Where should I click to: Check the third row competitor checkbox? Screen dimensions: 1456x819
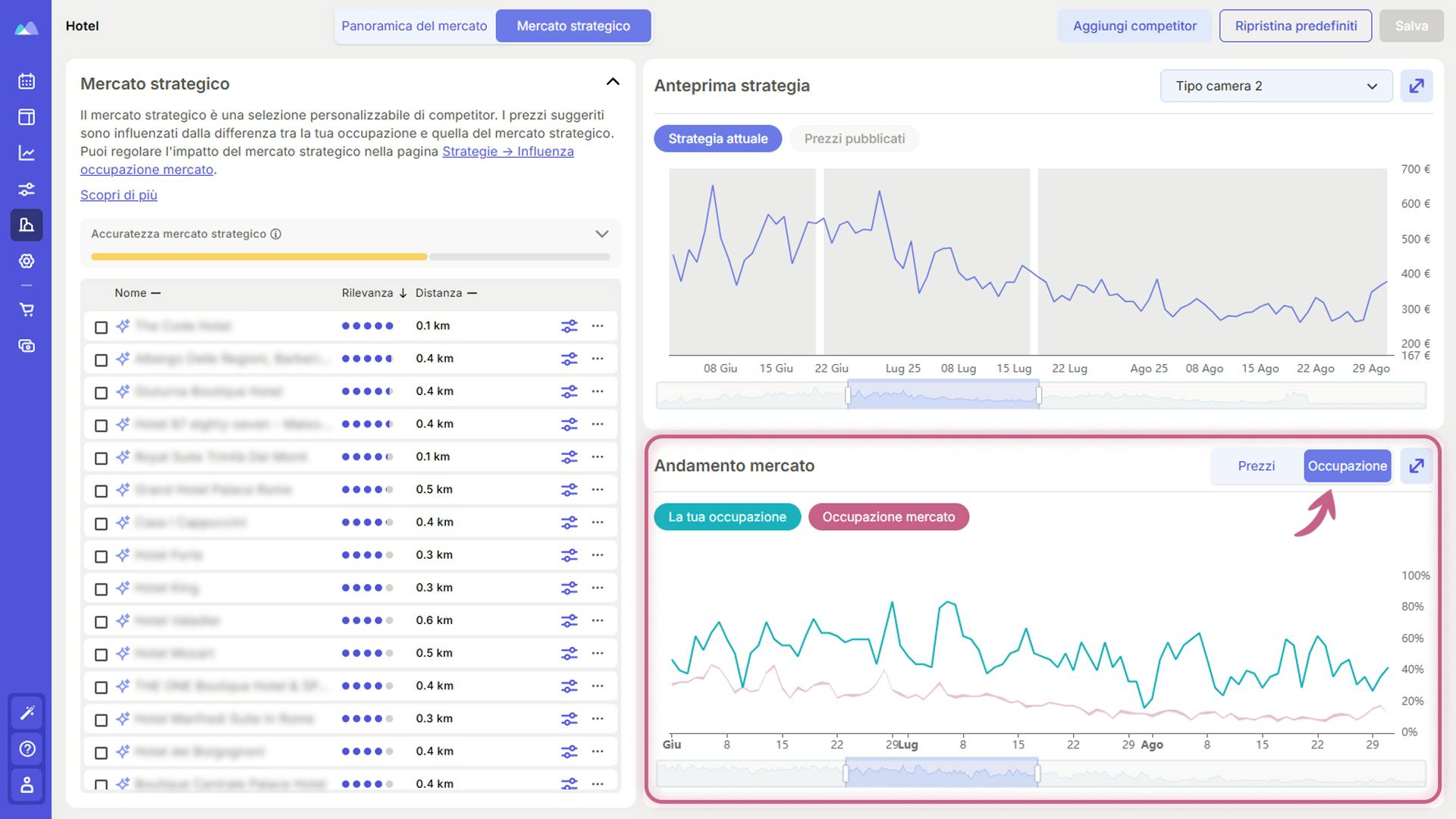coord(101,393)
